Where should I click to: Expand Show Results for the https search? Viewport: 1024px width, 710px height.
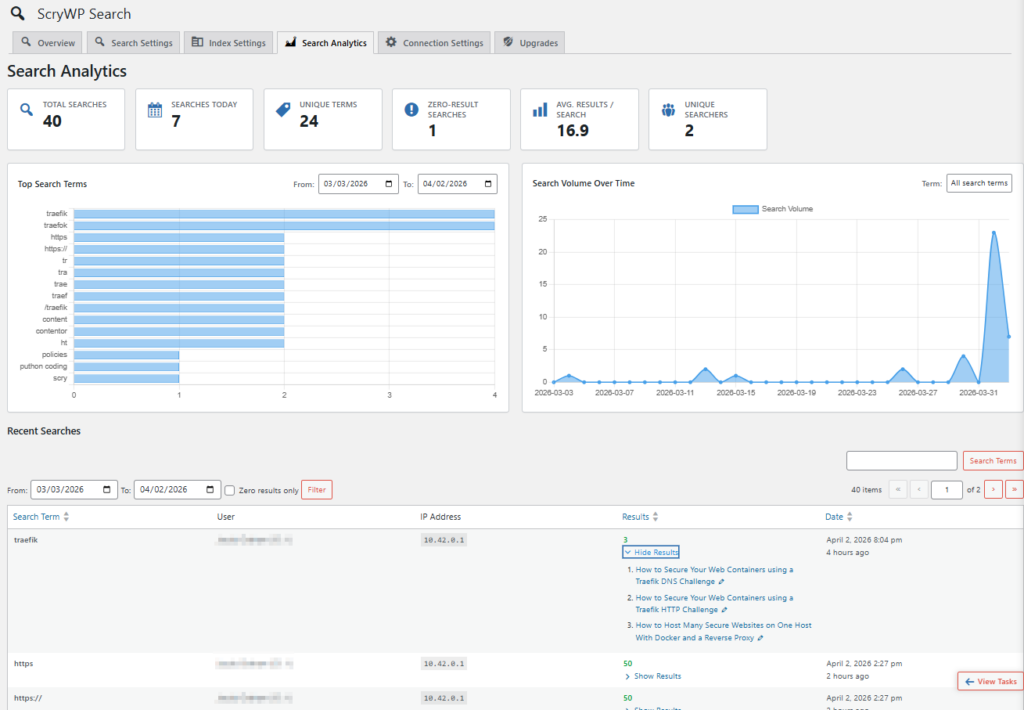657,676
